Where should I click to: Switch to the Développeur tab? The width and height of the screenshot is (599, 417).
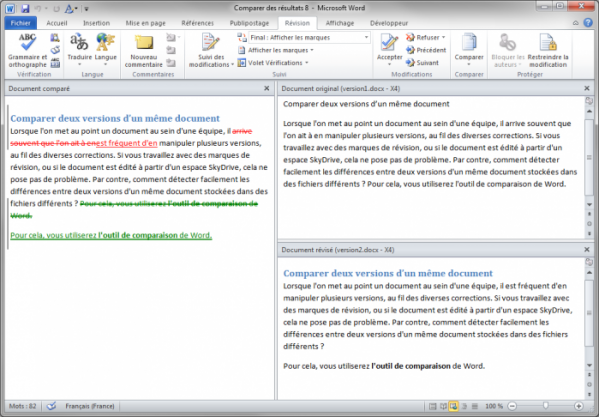point(389,23)
